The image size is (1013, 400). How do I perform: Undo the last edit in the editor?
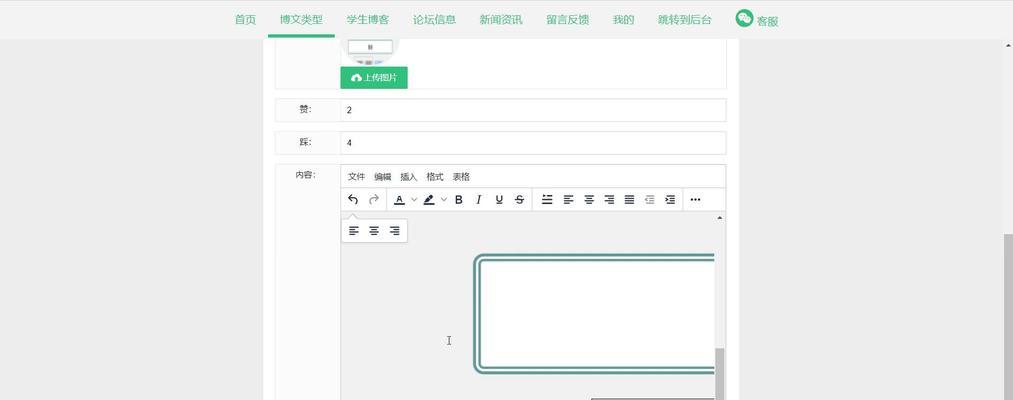[x=353, y=200]
